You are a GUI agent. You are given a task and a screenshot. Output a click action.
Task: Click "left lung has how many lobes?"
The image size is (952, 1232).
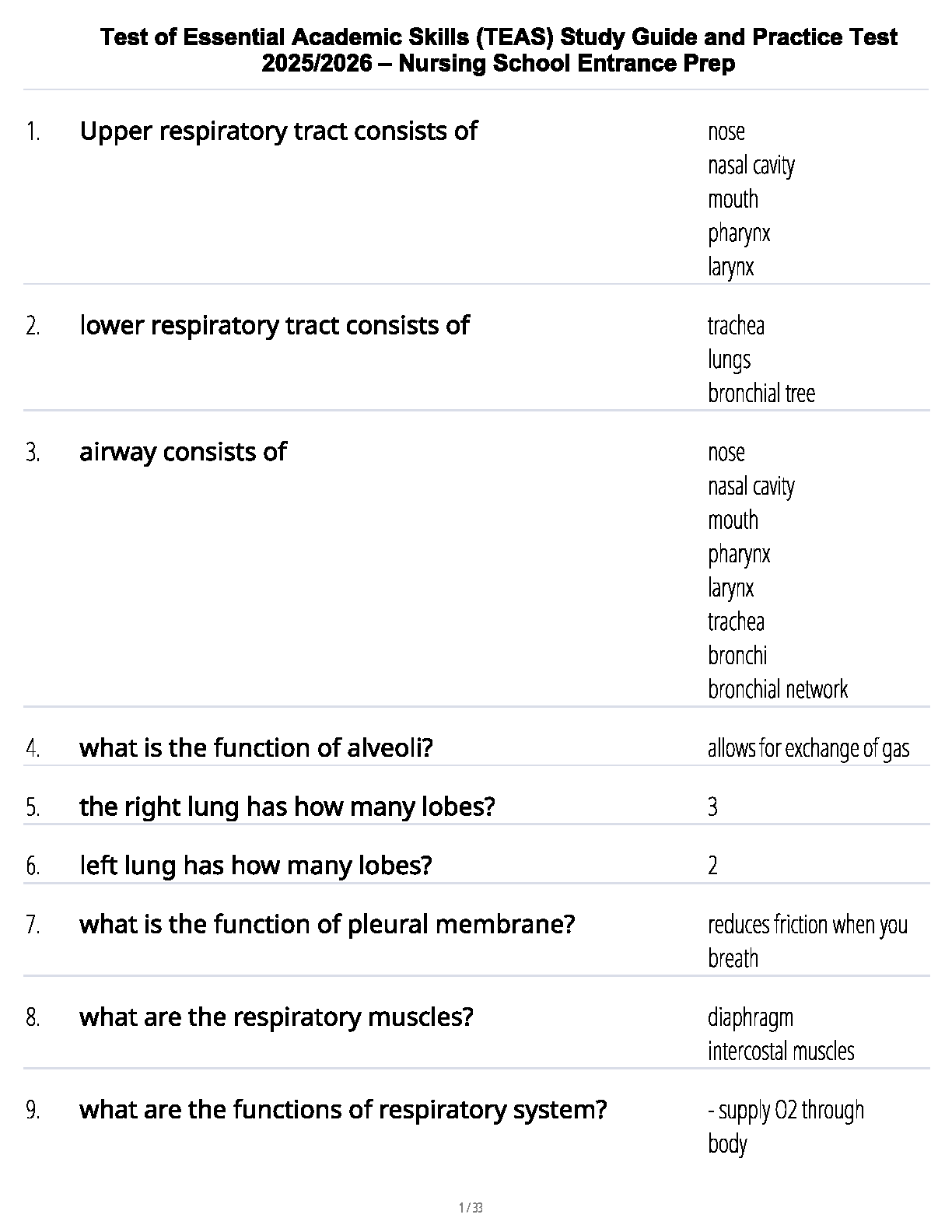(255, 866)
